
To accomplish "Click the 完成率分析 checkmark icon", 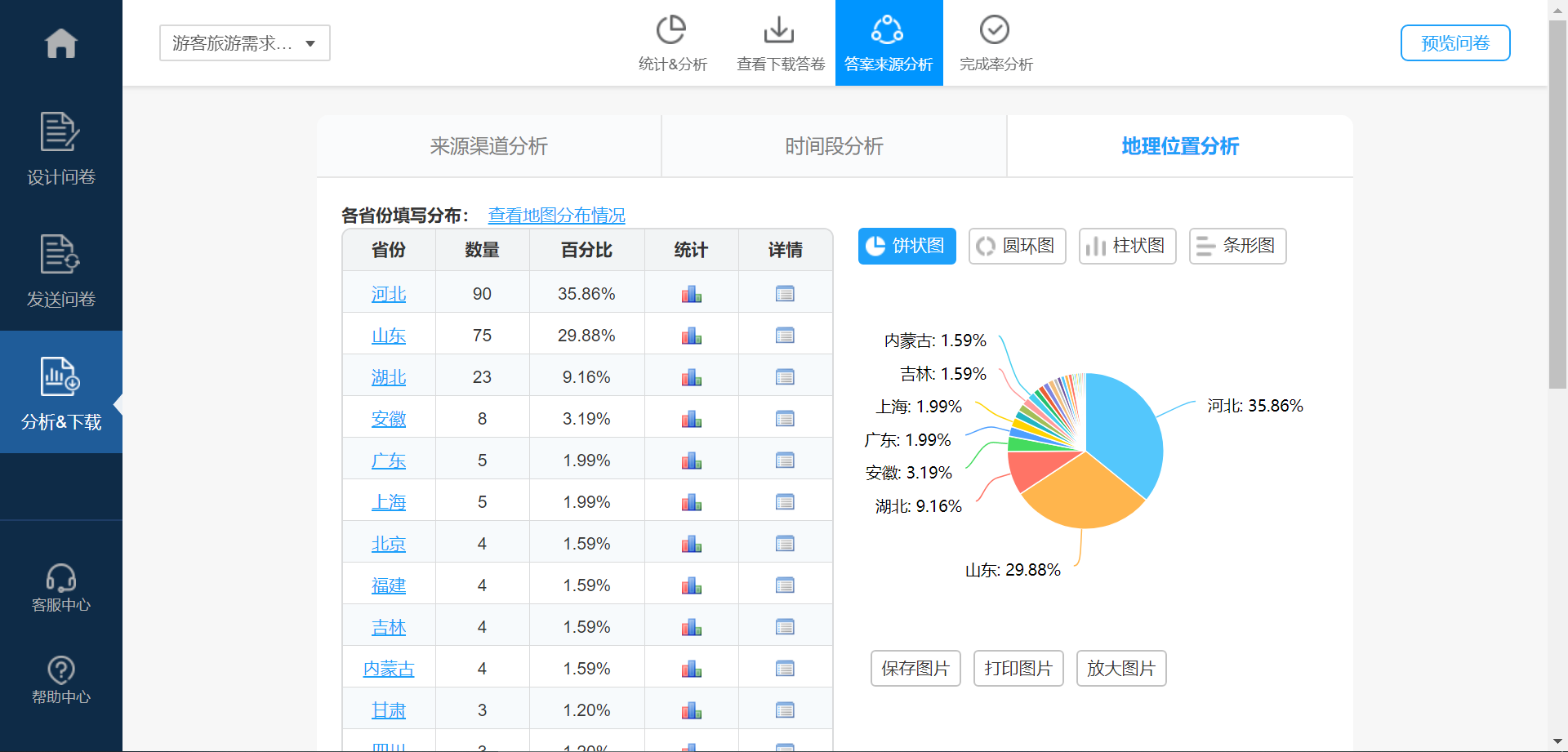I will coord(994,31).
